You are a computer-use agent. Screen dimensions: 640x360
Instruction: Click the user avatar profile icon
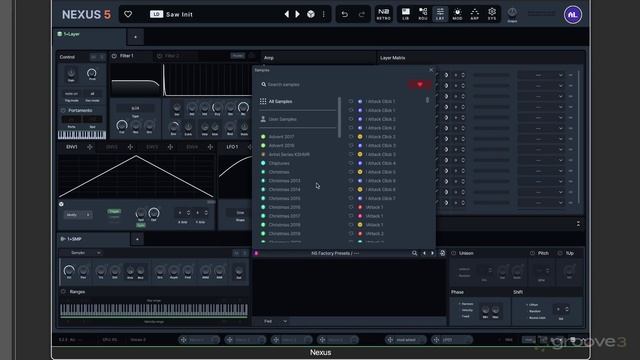tap(573, 15)
